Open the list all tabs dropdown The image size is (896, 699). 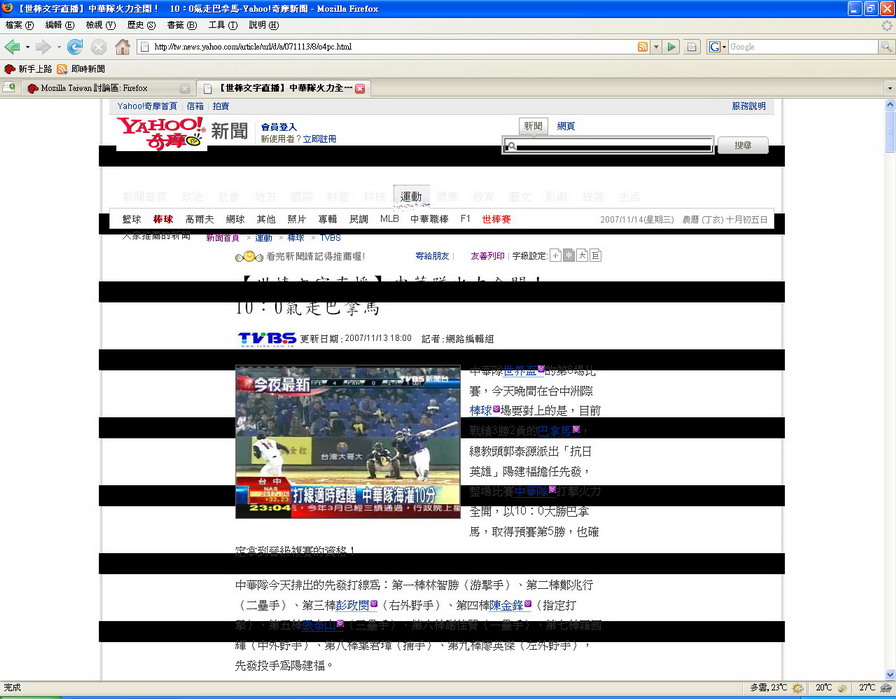point(889,89)
